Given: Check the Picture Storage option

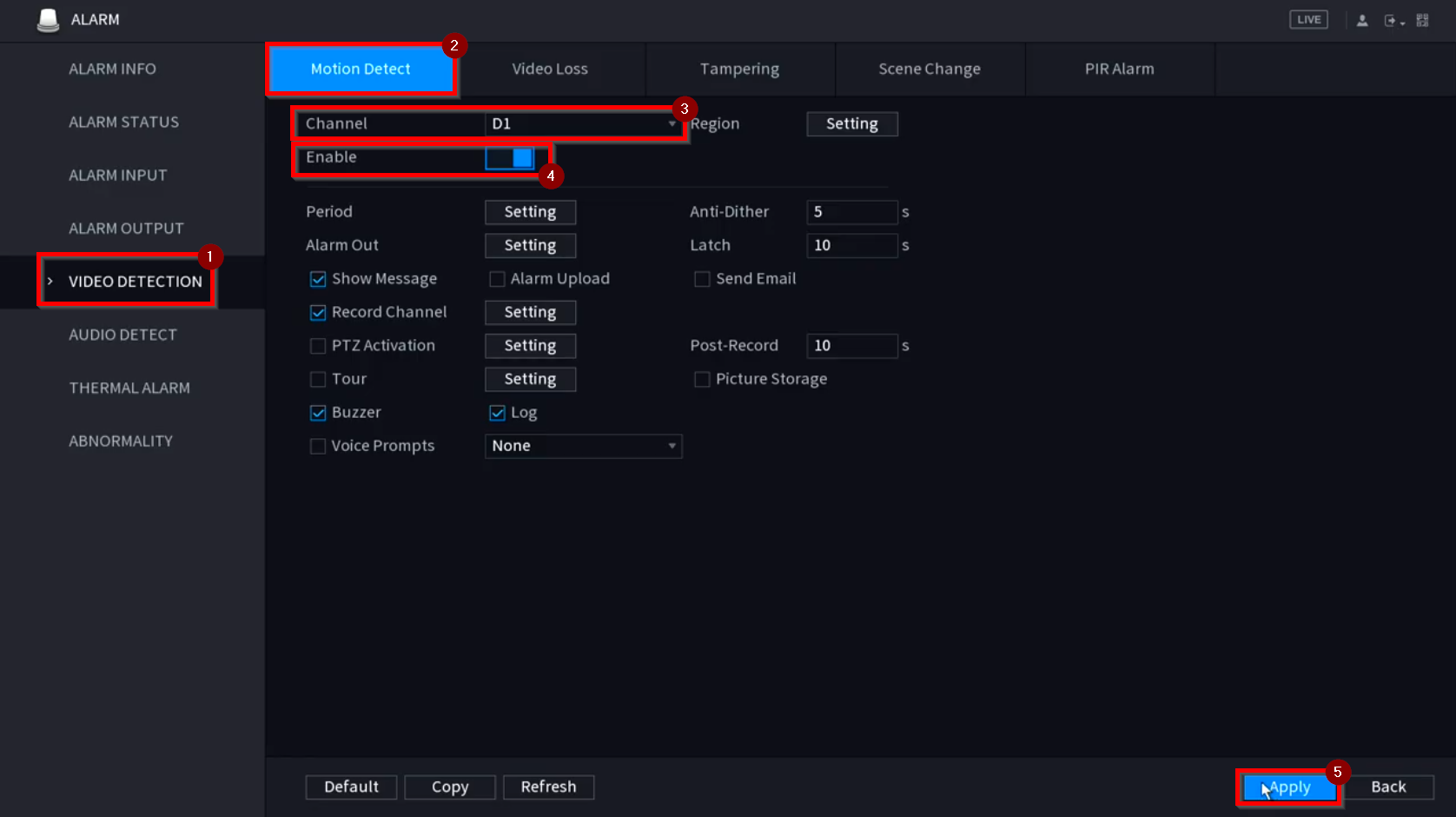Looking at the screenshot, I should coord(702,380).
